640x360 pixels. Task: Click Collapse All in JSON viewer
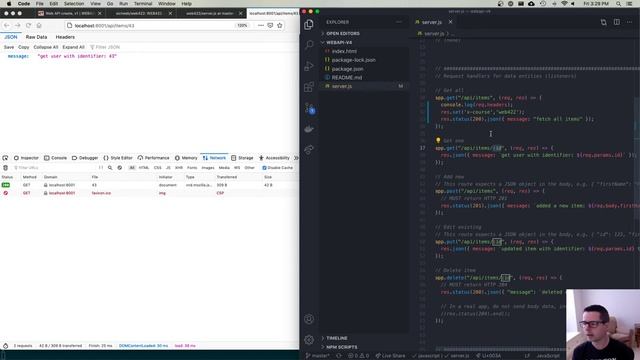(x=46, y=47)
